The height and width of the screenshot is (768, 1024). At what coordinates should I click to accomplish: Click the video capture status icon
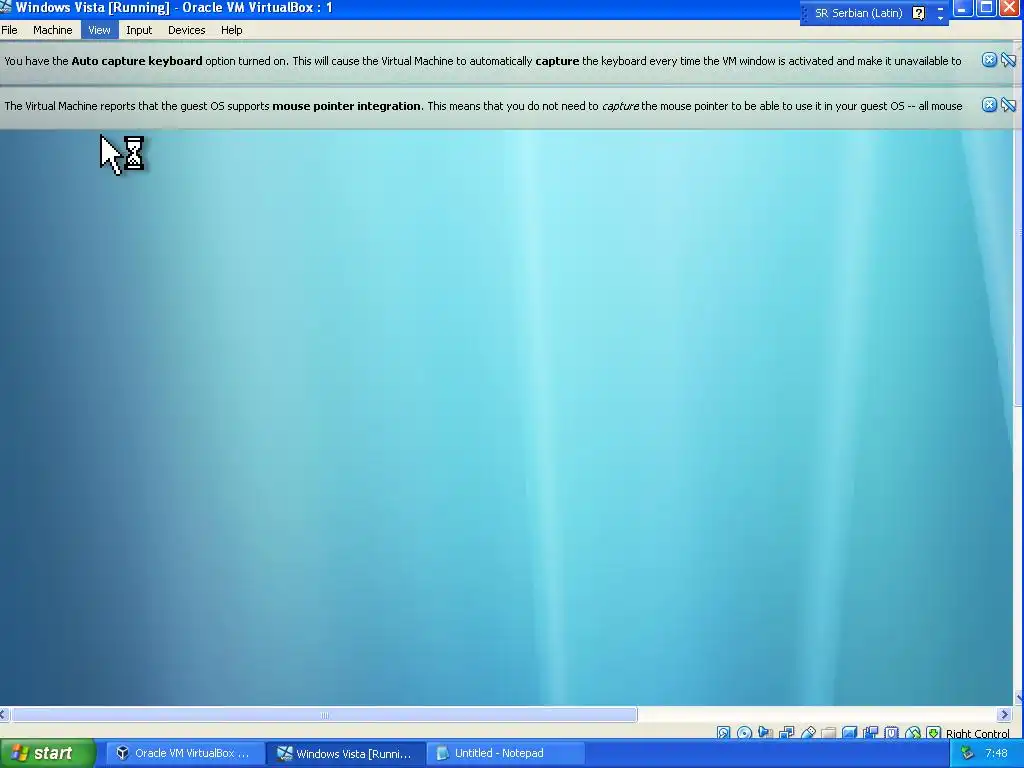pos(871,733)
